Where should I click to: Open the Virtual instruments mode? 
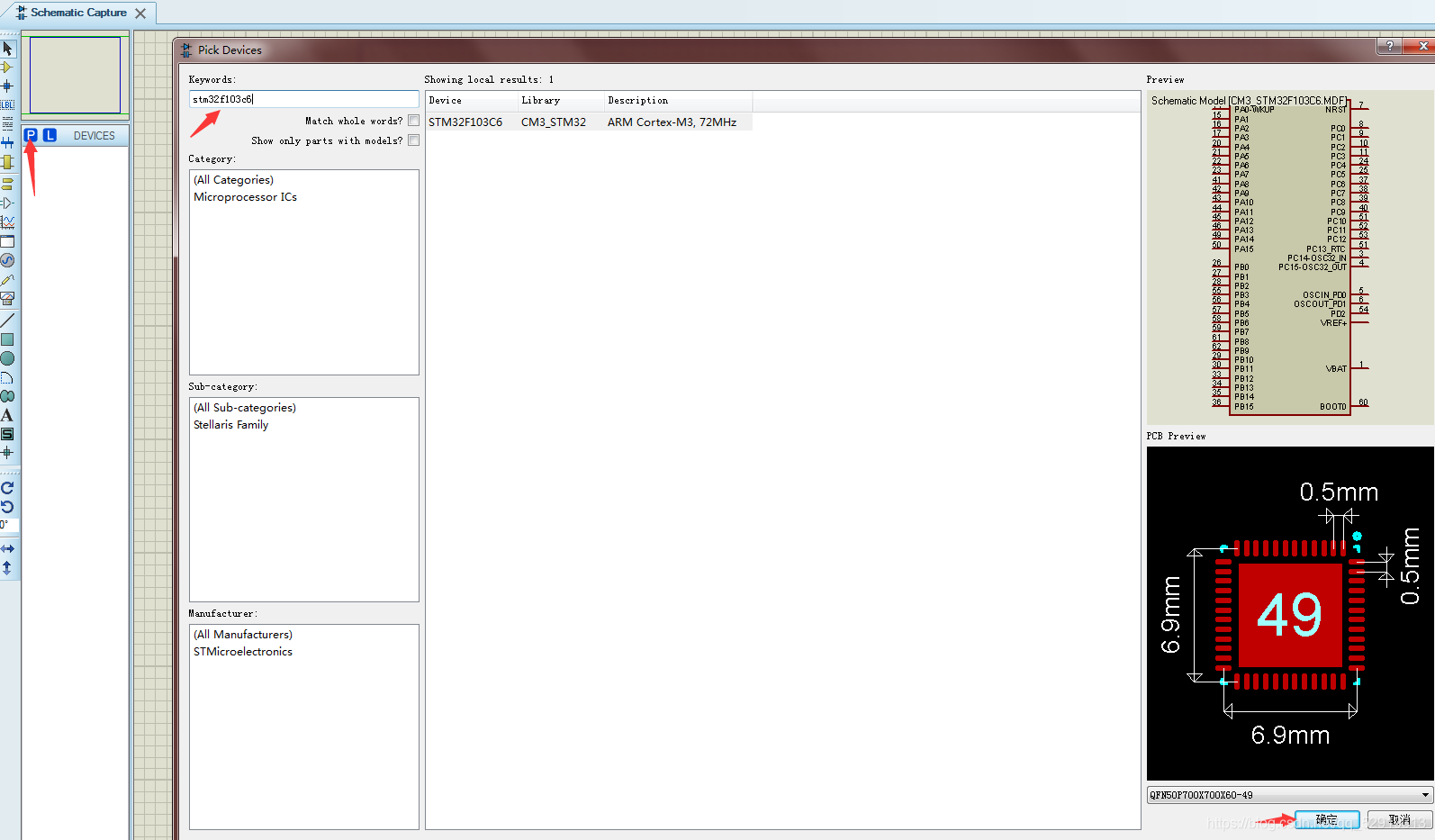(7, 298)
